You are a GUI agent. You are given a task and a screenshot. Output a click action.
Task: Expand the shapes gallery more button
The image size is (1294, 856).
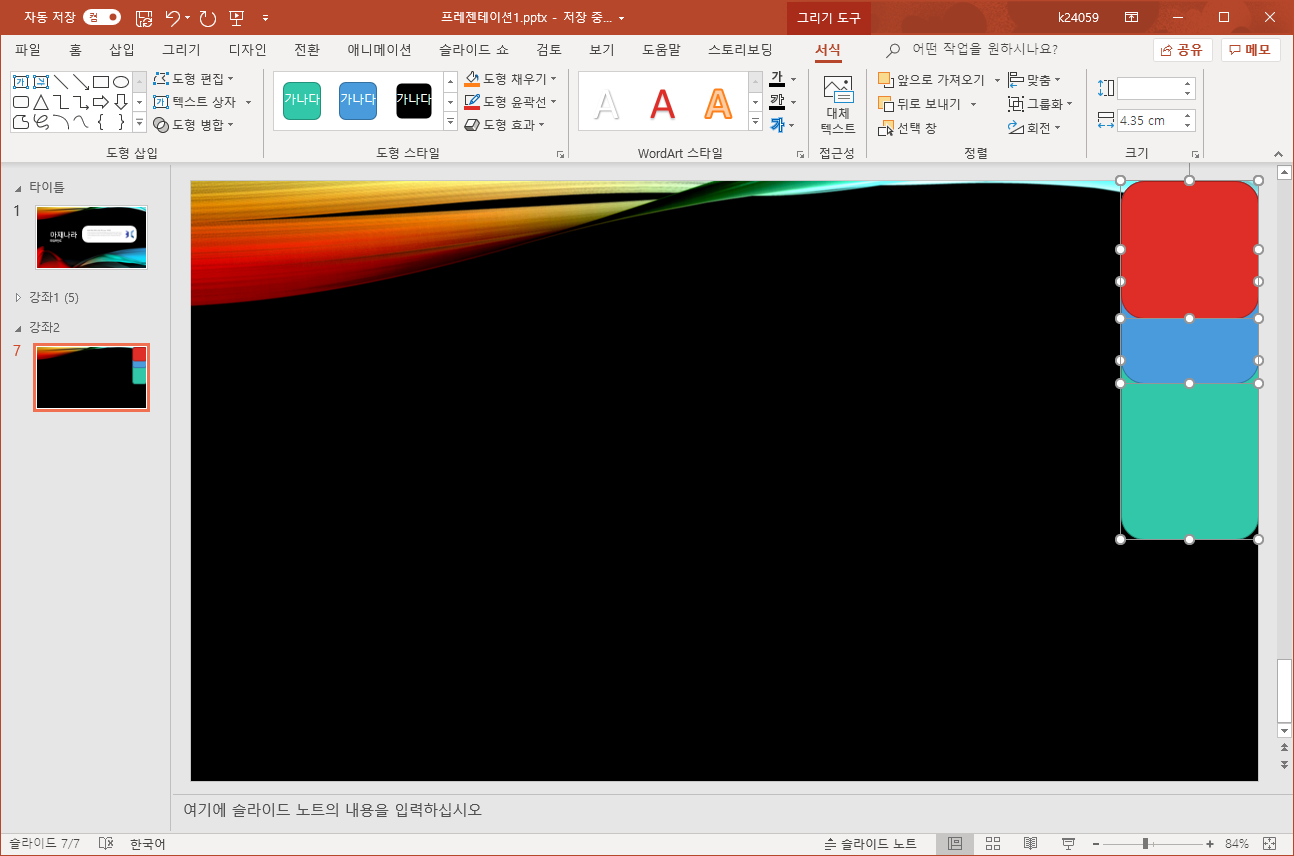(x=139, y=123)
